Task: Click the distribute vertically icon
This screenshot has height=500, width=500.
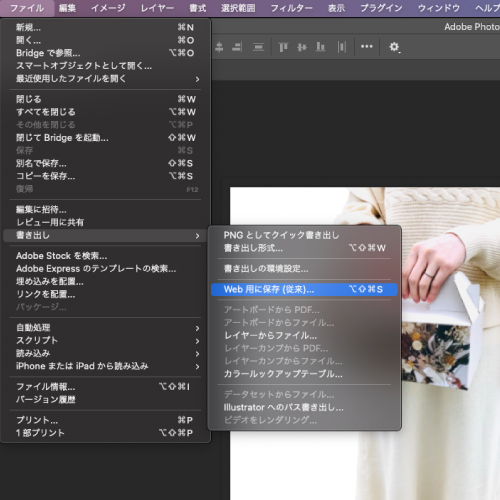Action: pos(258,47)
